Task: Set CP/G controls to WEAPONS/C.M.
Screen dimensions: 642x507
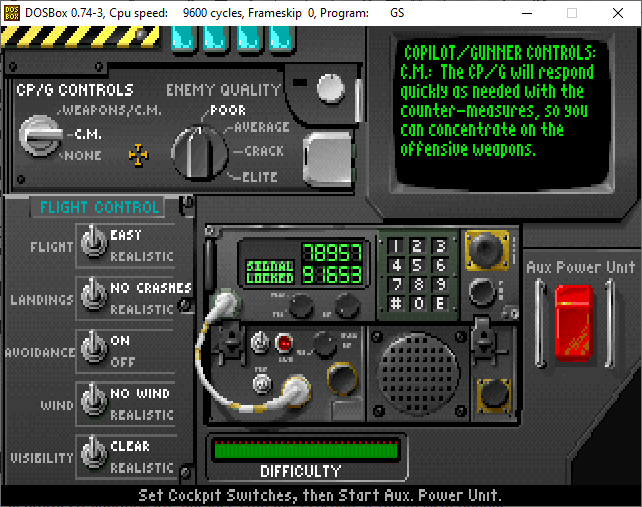Action: 112,110
